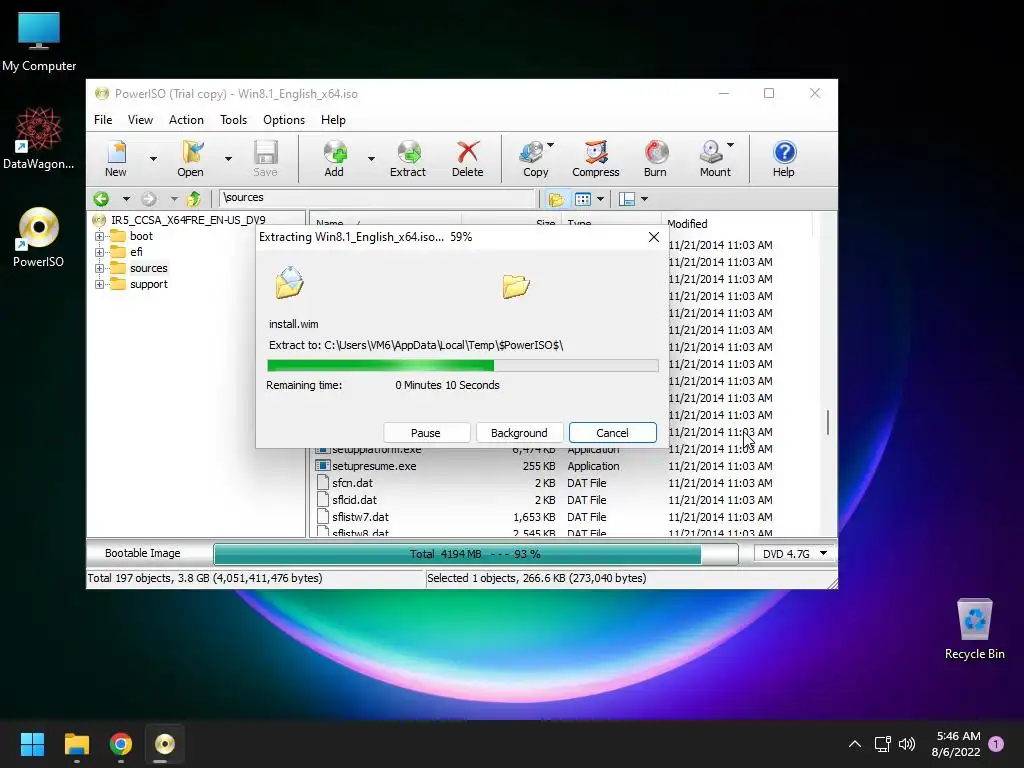Screen dimensions: 1024x768
Task: Open the DataWagon desktop shortcut
Action: click(39, 138)
